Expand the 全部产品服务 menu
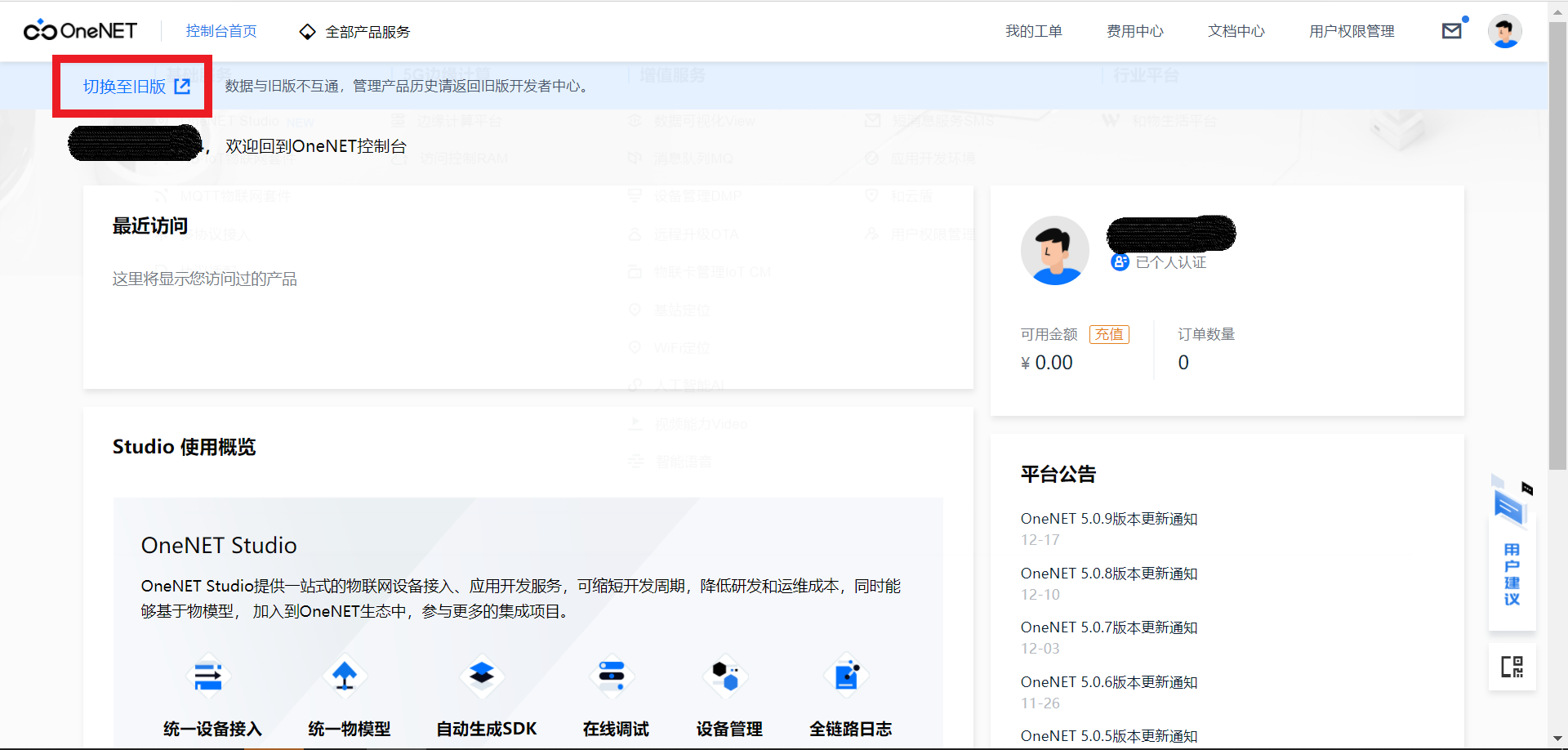This screenshot has width=1568, height=750. [x=354, y=31]
